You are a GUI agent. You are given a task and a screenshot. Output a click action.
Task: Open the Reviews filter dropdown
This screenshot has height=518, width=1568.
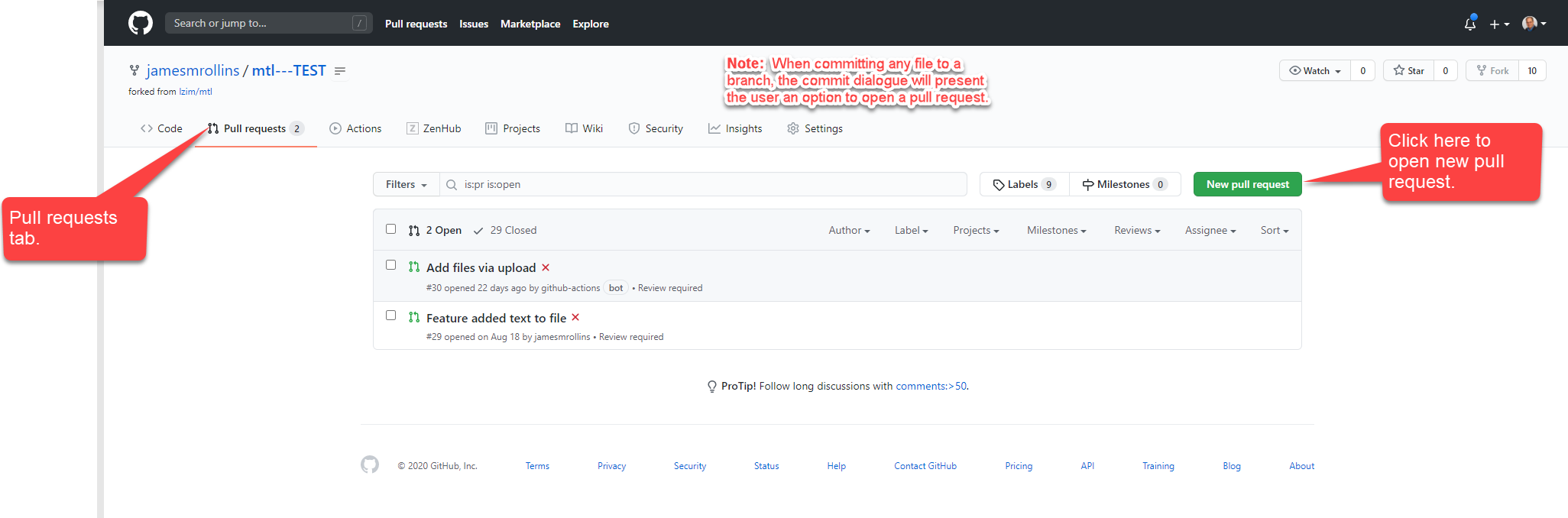click(1137, 230)
